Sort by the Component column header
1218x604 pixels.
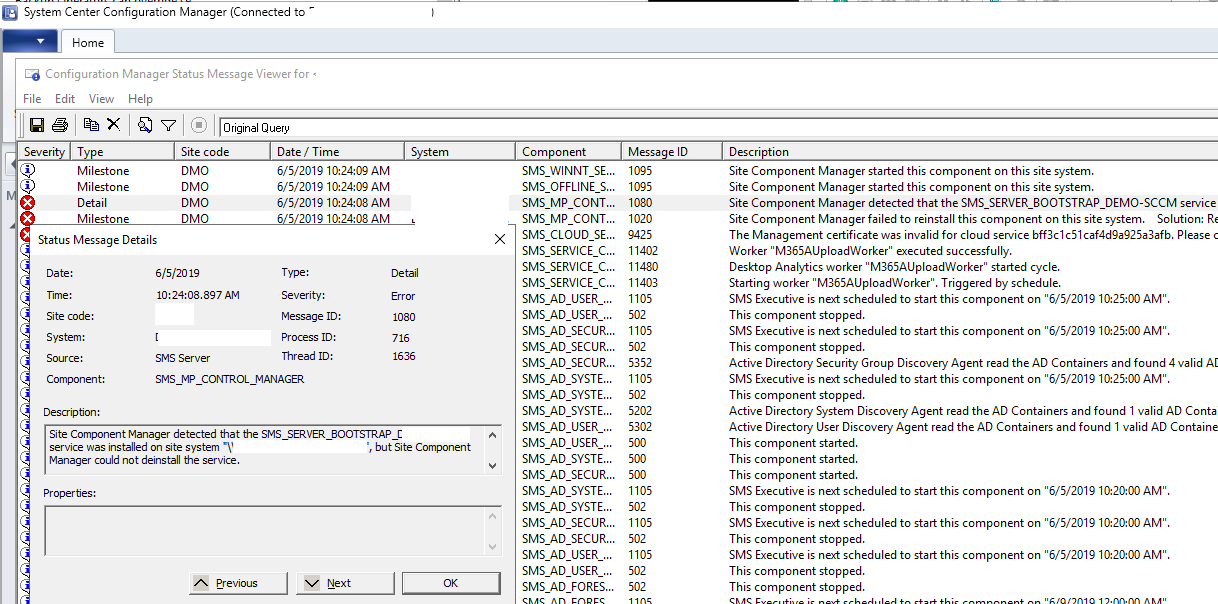(568, 152)
